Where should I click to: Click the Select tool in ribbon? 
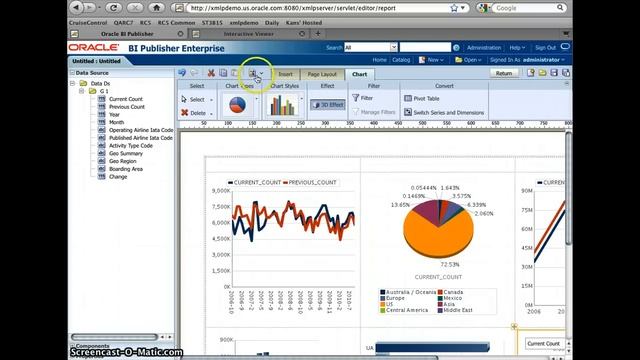tap(193, 99)
